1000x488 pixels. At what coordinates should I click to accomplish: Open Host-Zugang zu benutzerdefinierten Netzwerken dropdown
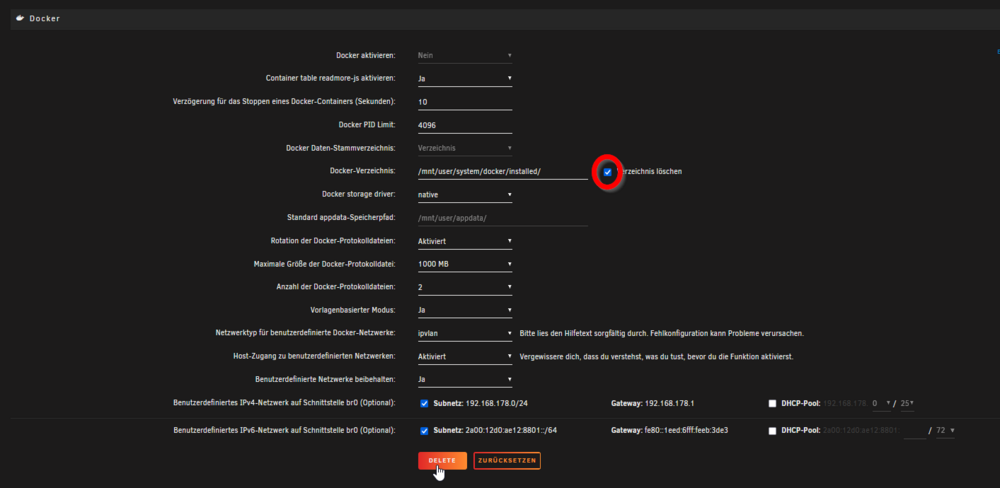[x=465, y=356]
